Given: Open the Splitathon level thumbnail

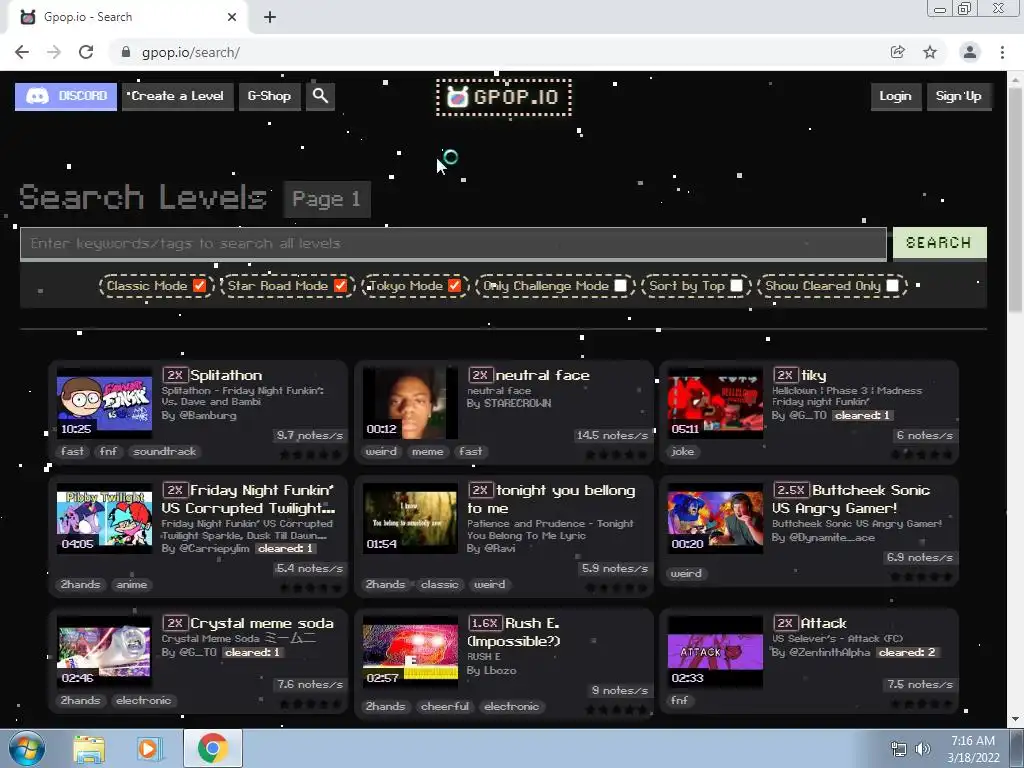Looking at the screenshot, I should [104, 403].
